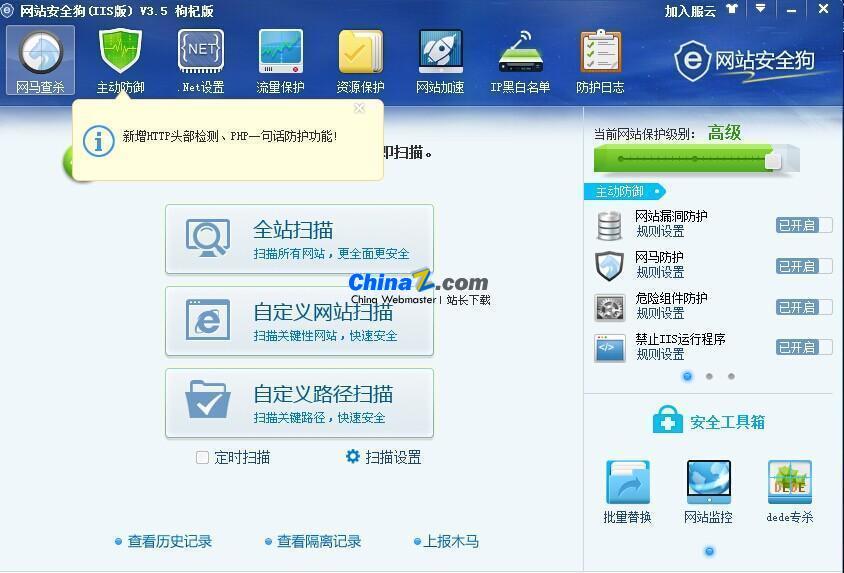Open the 流量保护 traffic chart icon
This screenshot has width=844, height=573.
[280, 60]
